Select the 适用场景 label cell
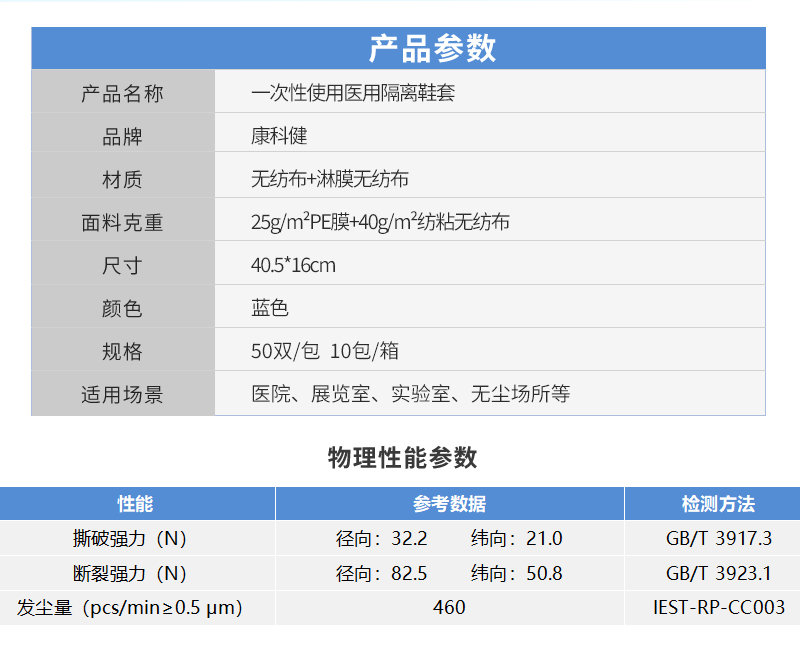 122,394
